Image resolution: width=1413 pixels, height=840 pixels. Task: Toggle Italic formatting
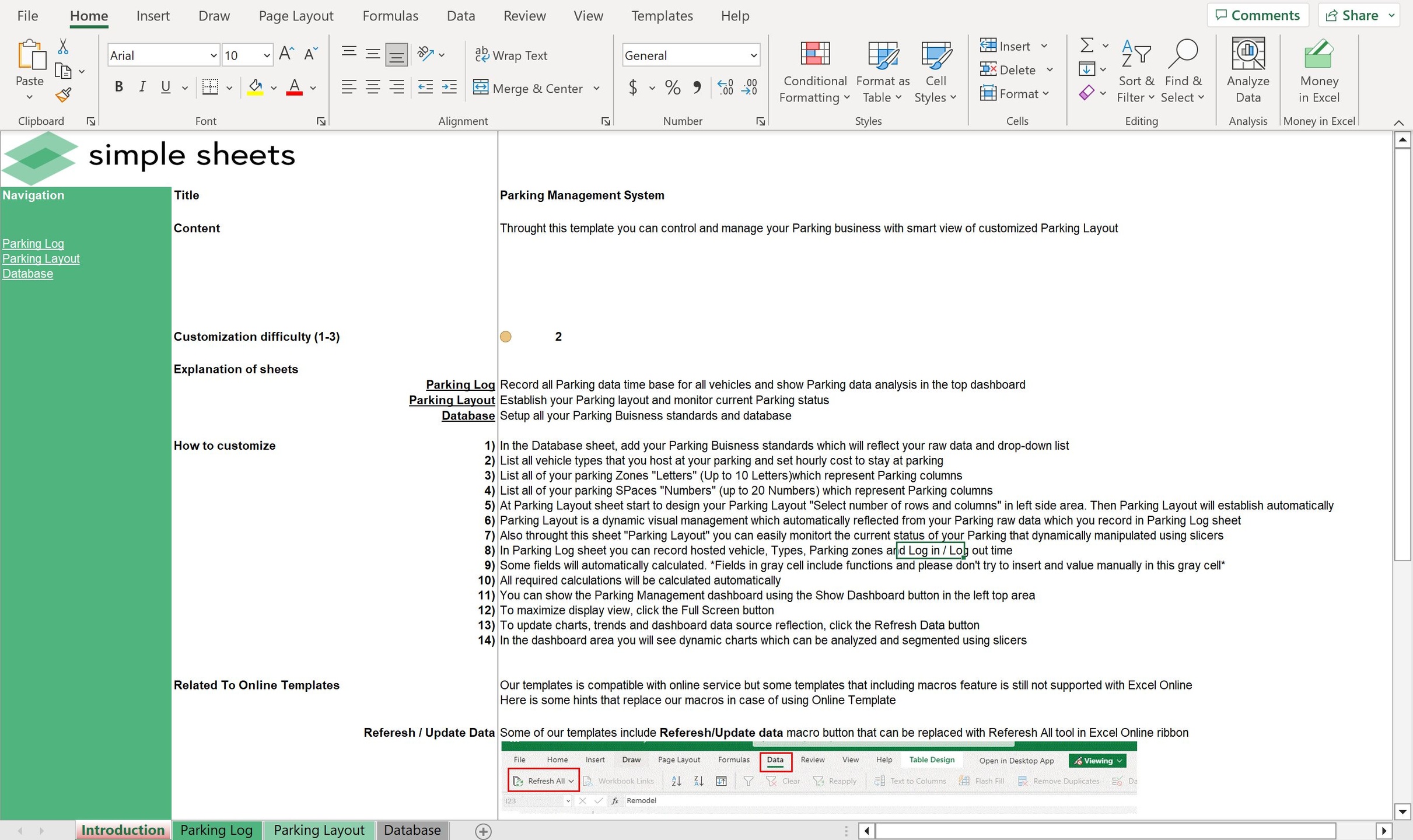click(x=142, y=87)
